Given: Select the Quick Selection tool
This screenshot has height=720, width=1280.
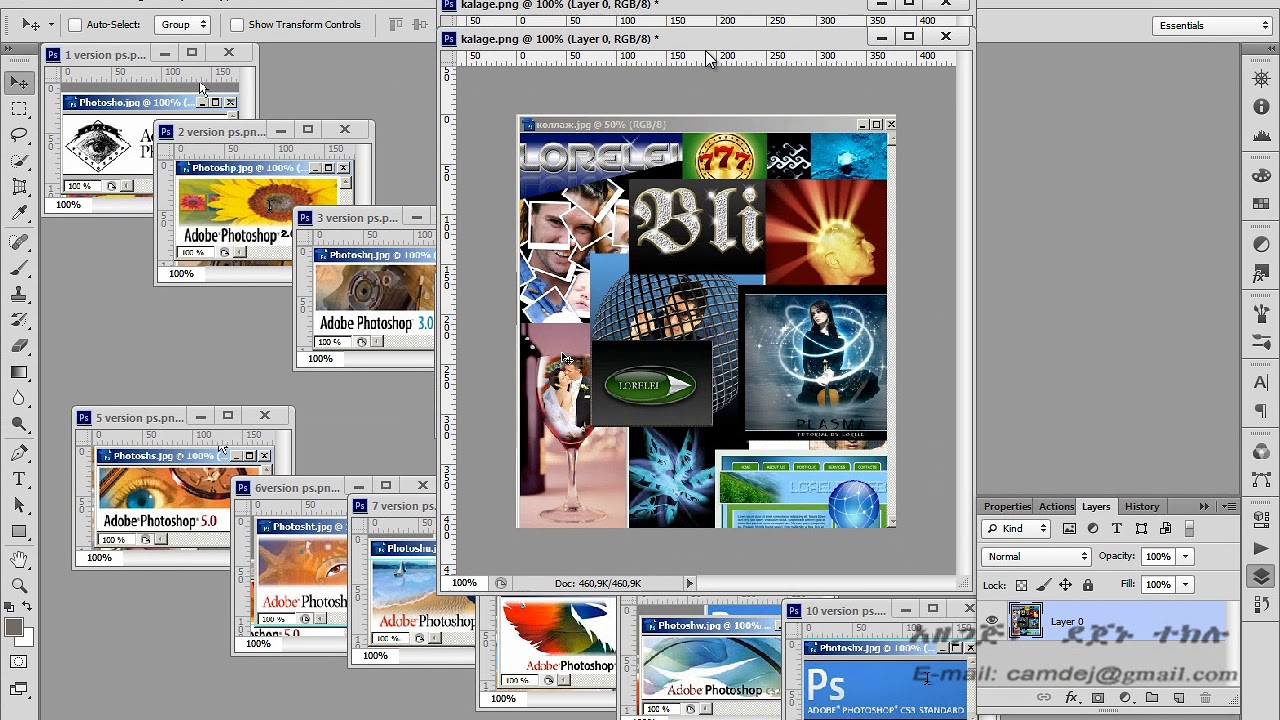Looking at the screenshot, I should click(19, 161).
